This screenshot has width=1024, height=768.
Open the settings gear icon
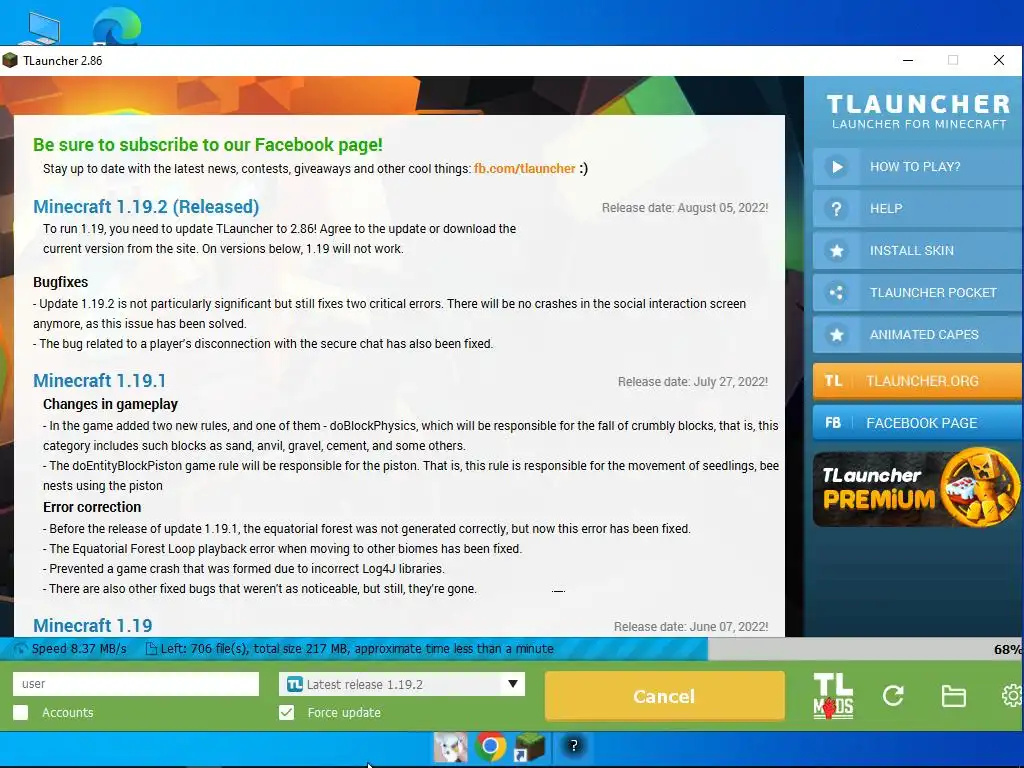[x=1012, y=696]
